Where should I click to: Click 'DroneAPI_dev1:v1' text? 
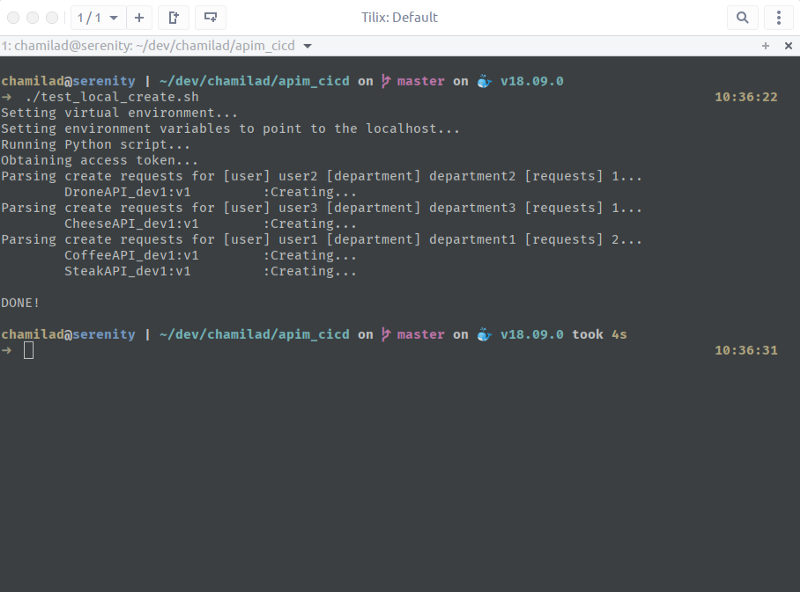pyautogui.click(x=128, y=192)
